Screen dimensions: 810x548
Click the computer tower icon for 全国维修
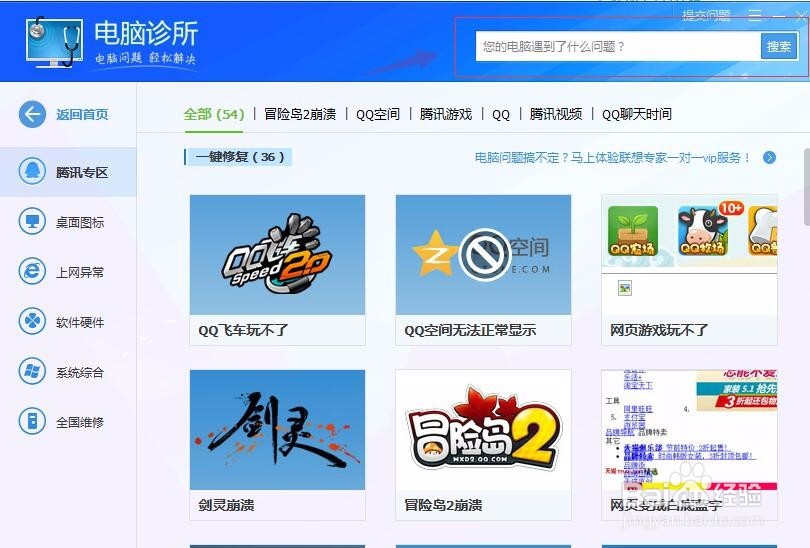click(x=32, y=421)
